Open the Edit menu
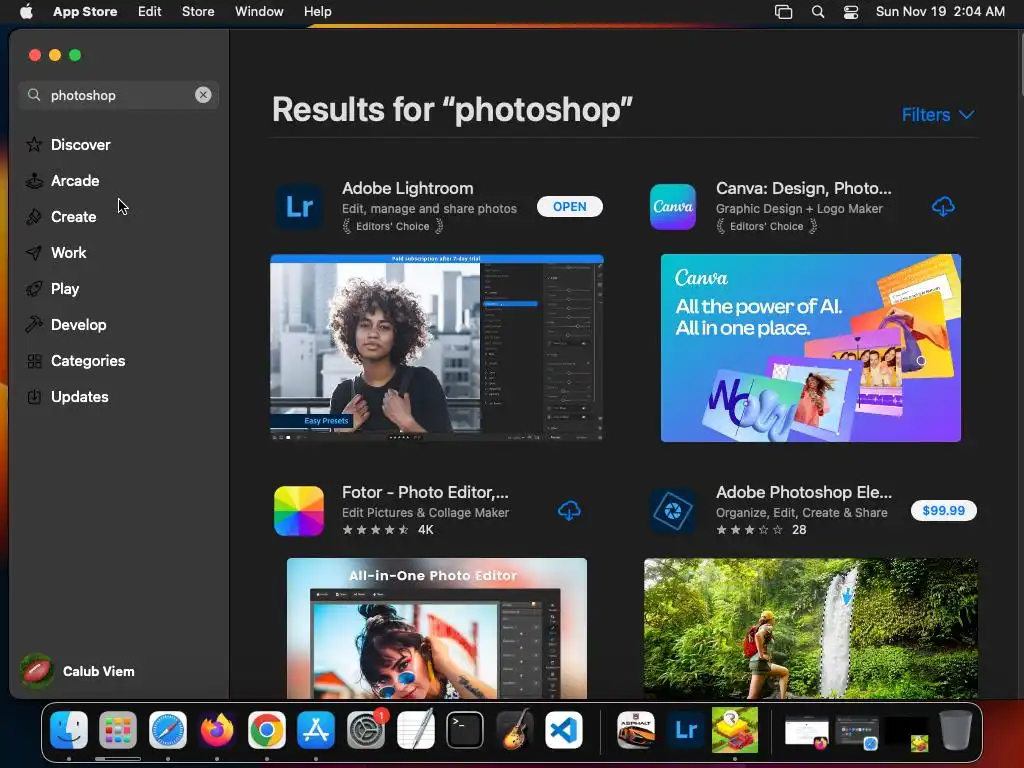The width and height of the screenshot is (1024, 768). coord(150,11)
